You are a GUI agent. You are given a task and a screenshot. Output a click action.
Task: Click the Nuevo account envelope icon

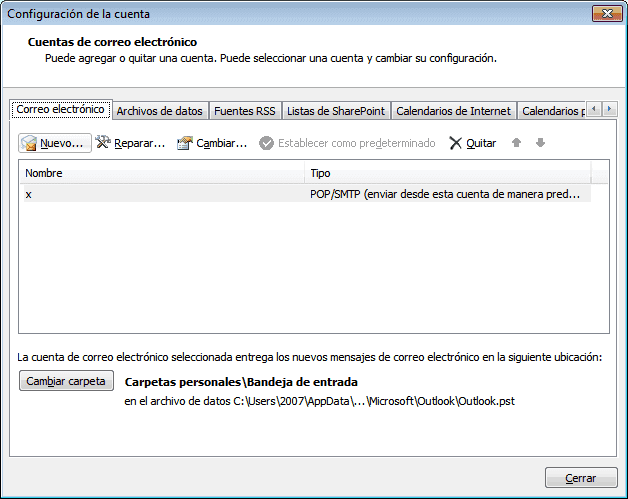point(30,143)
